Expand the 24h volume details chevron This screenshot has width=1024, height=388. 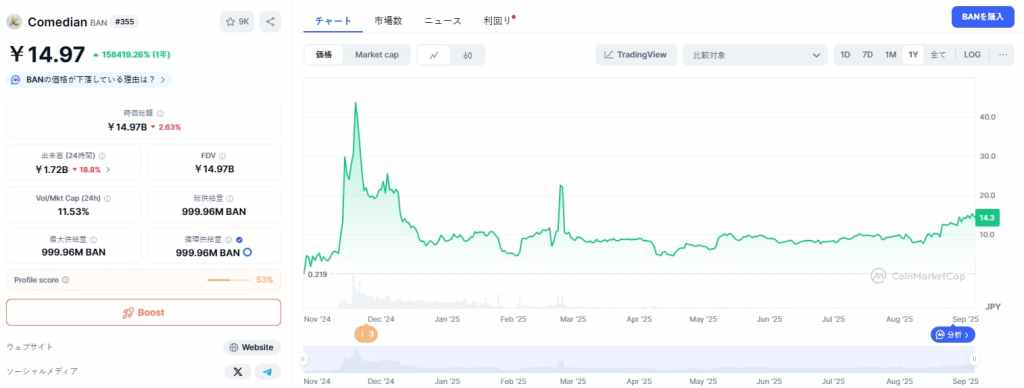(x=108, y=170)
